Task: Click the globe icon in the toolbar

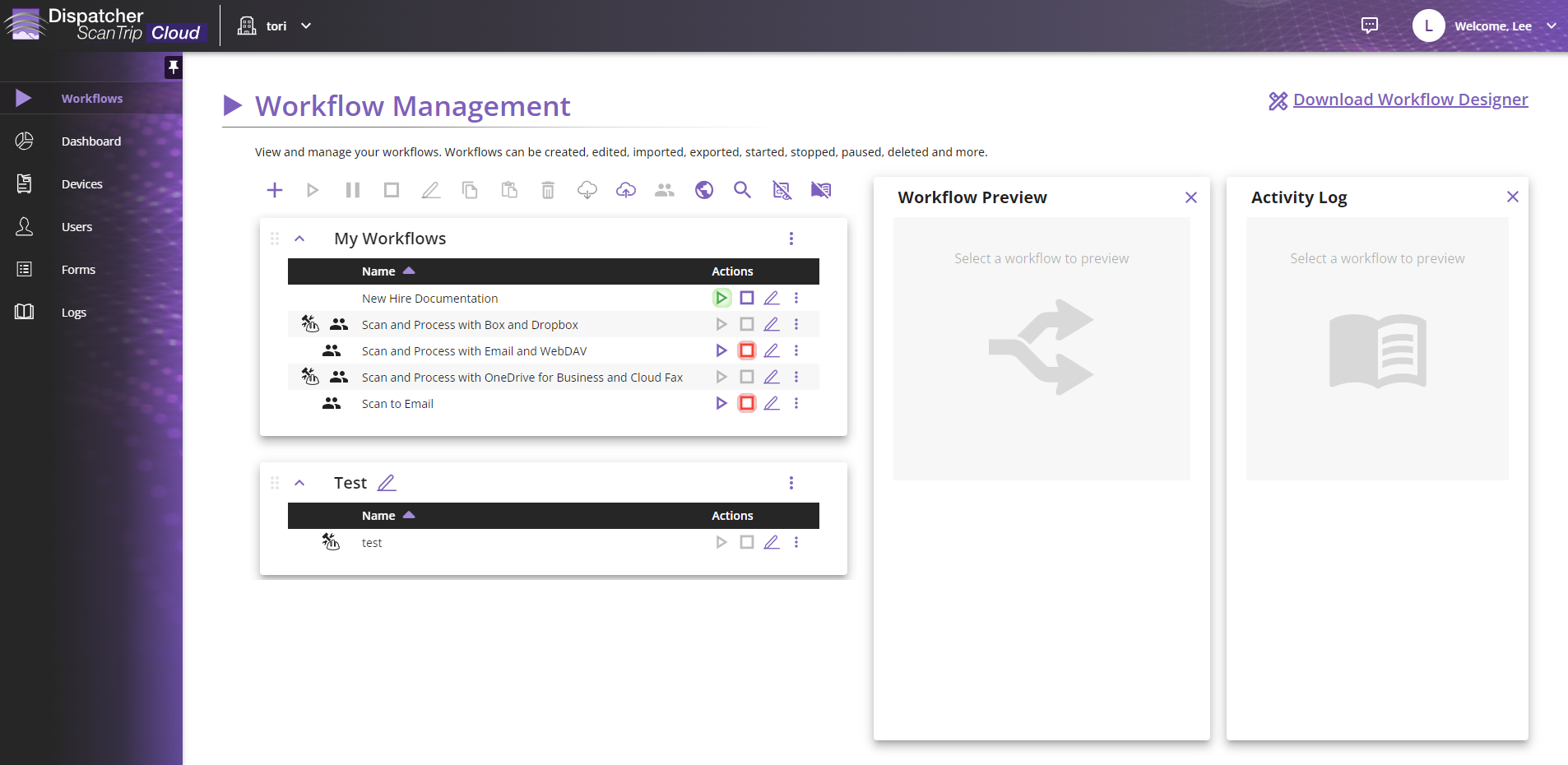Action: tap(704, 190)
